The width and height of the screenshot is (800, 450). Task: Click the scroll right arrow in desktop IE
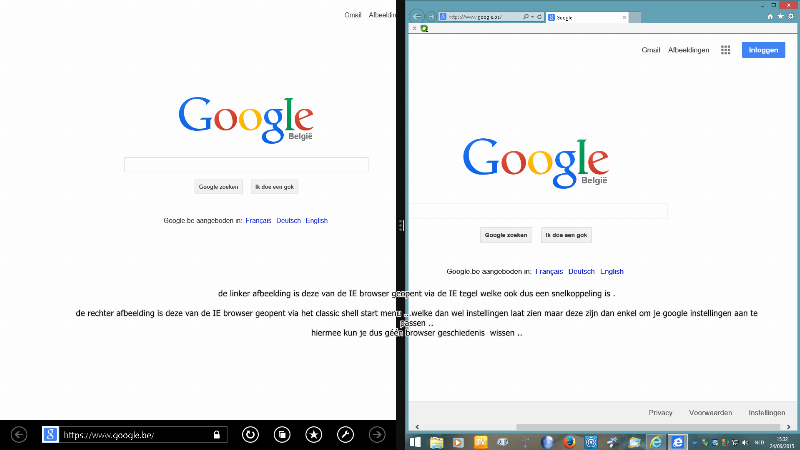coord(789,427)
